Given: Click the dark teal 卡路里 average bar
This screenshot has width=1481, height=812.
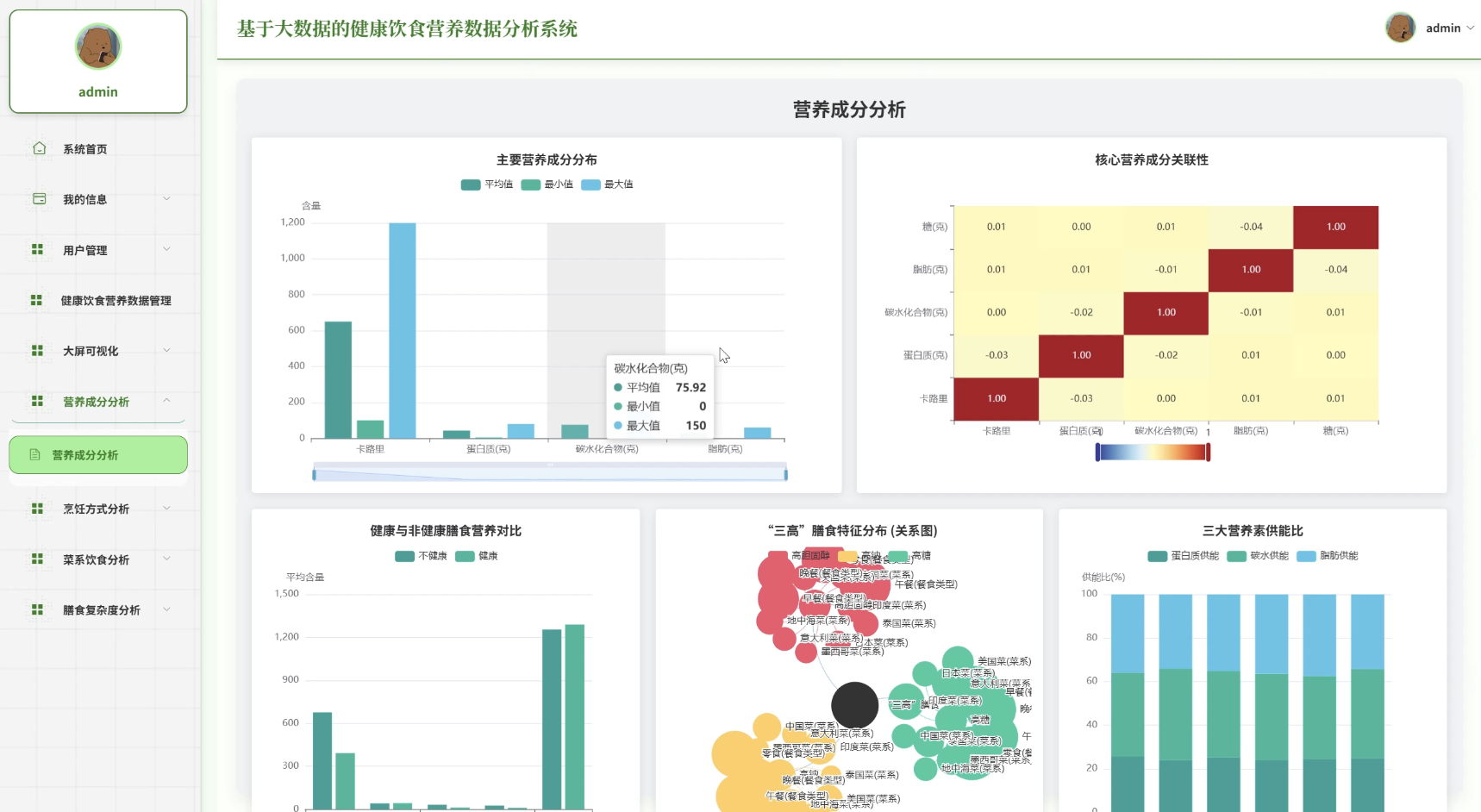Looking at the screenshot, I should 338,379.
